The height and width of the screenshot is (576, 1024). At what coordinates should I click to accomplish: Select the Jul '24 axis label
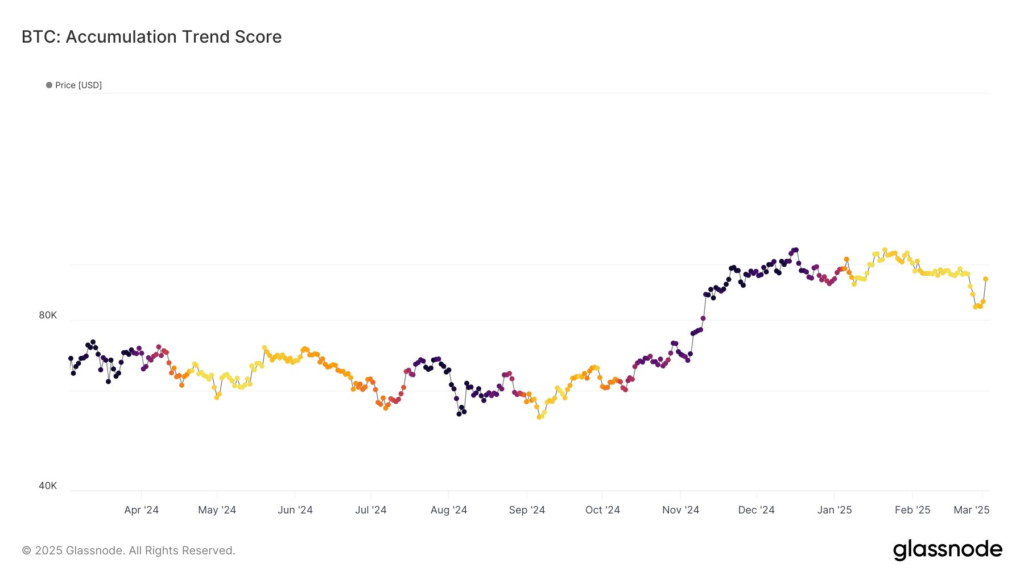371,510
